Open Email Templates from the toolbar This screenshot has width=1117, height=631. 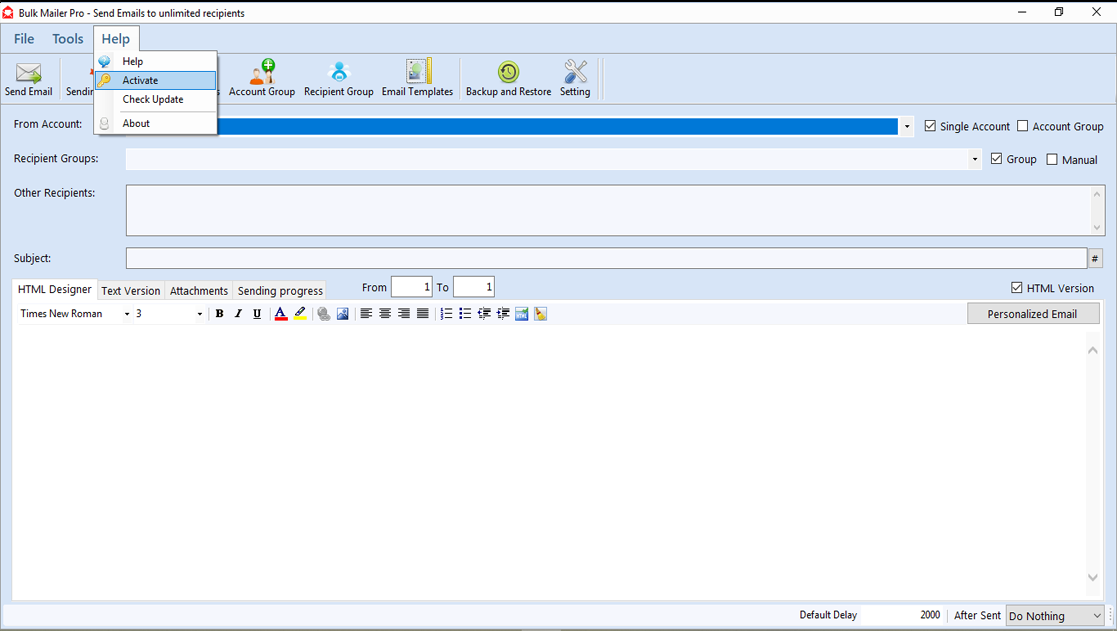(x=417, y=79)
